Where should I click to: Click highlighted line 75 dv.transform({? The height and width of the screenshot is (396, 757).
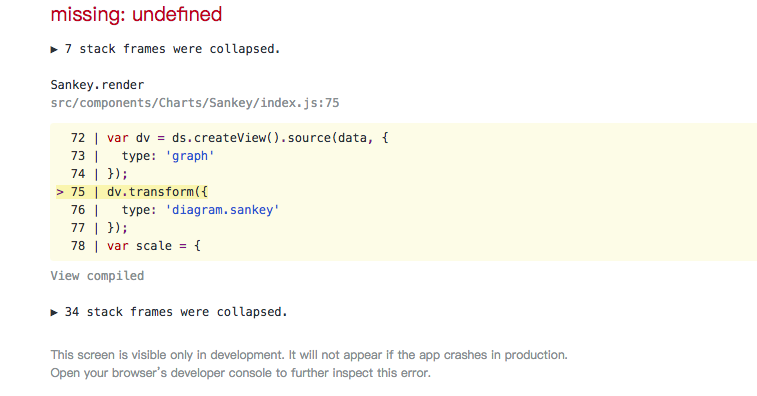point(132,192)
